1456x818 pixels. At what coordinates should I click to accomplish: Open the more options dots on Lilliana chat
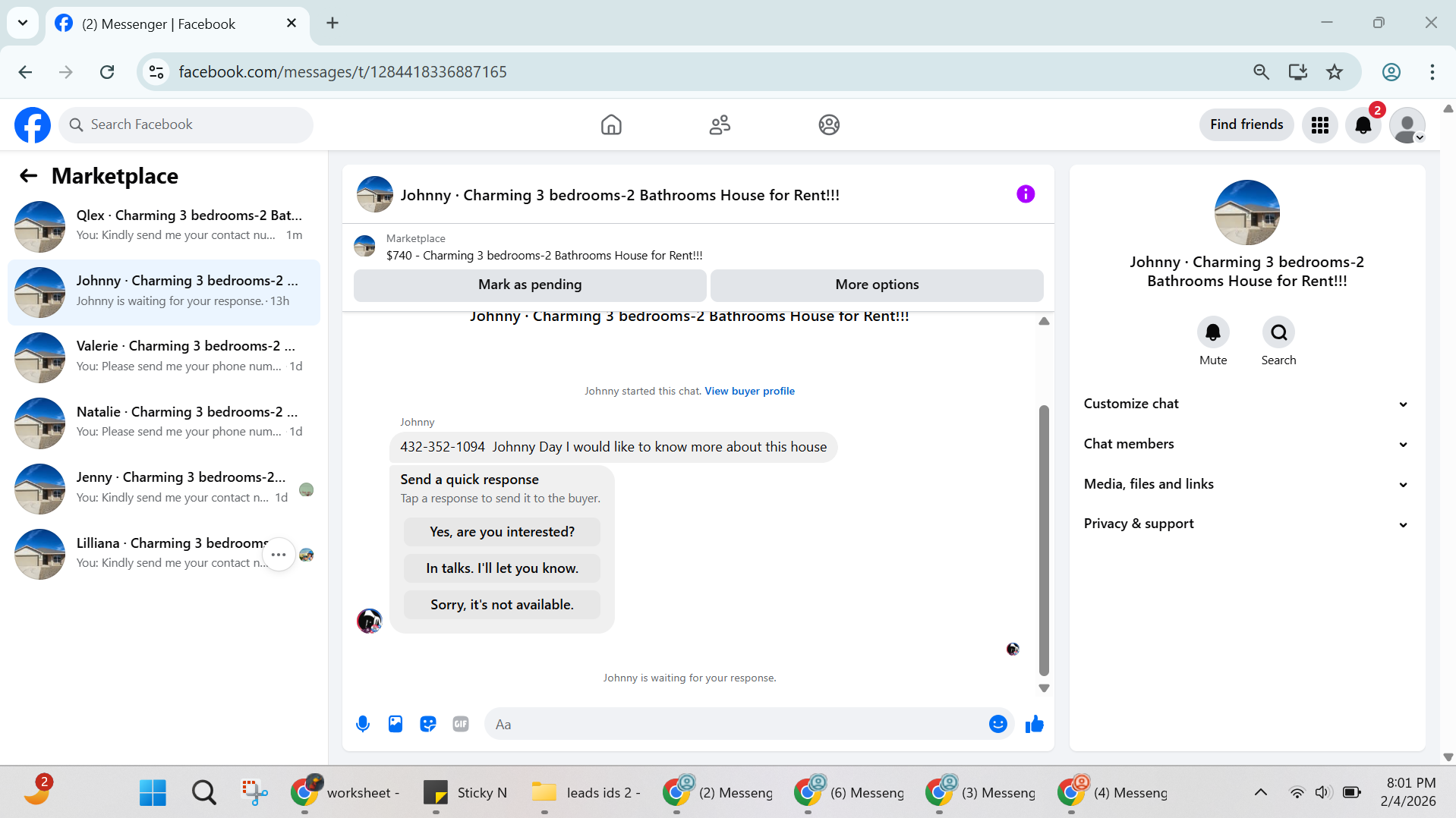[x=279, y=555]
